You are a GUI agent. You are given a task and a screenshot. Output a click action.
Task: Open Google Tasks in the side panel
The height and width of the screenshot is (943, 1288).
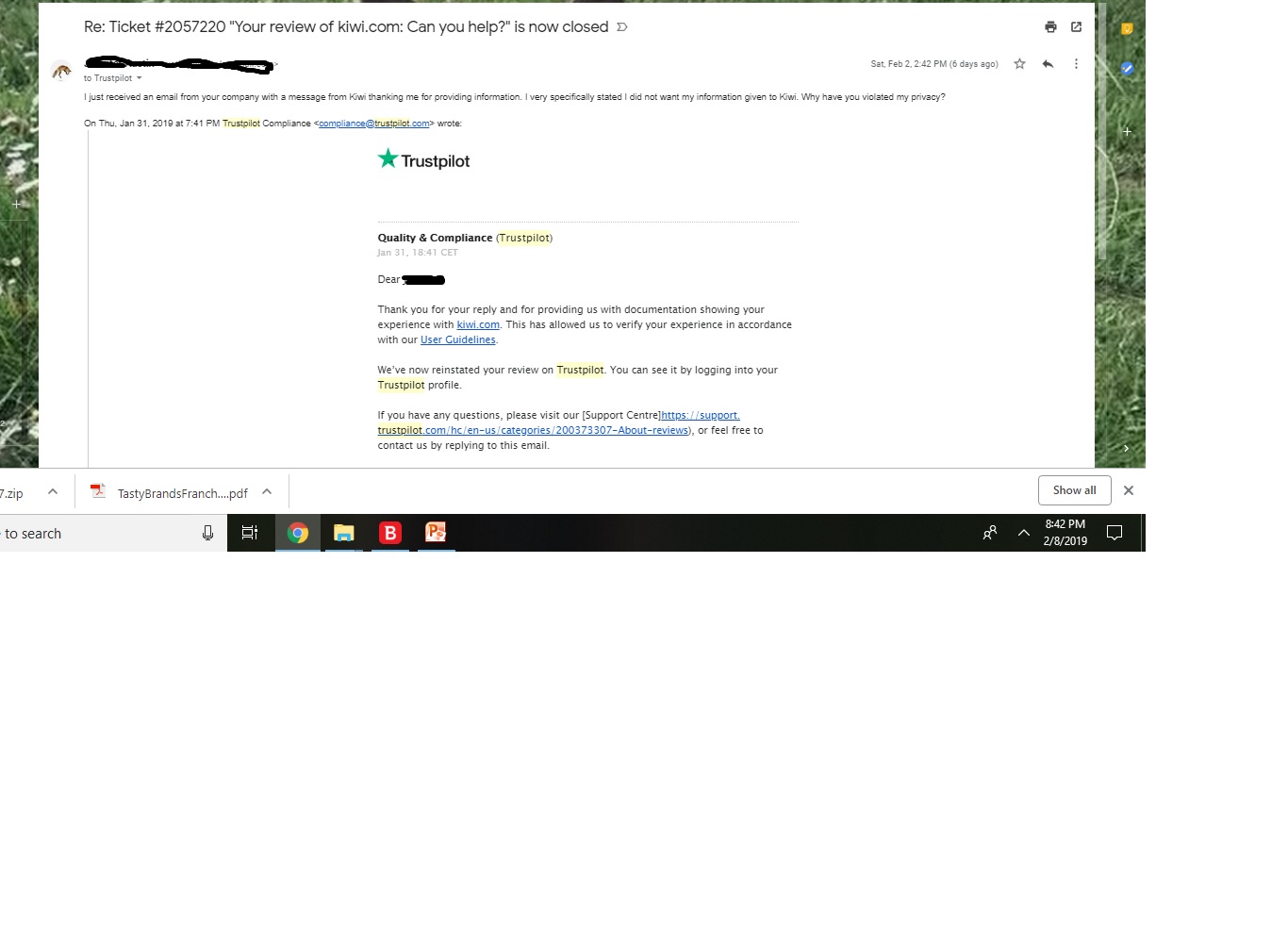pos(1128,69)
